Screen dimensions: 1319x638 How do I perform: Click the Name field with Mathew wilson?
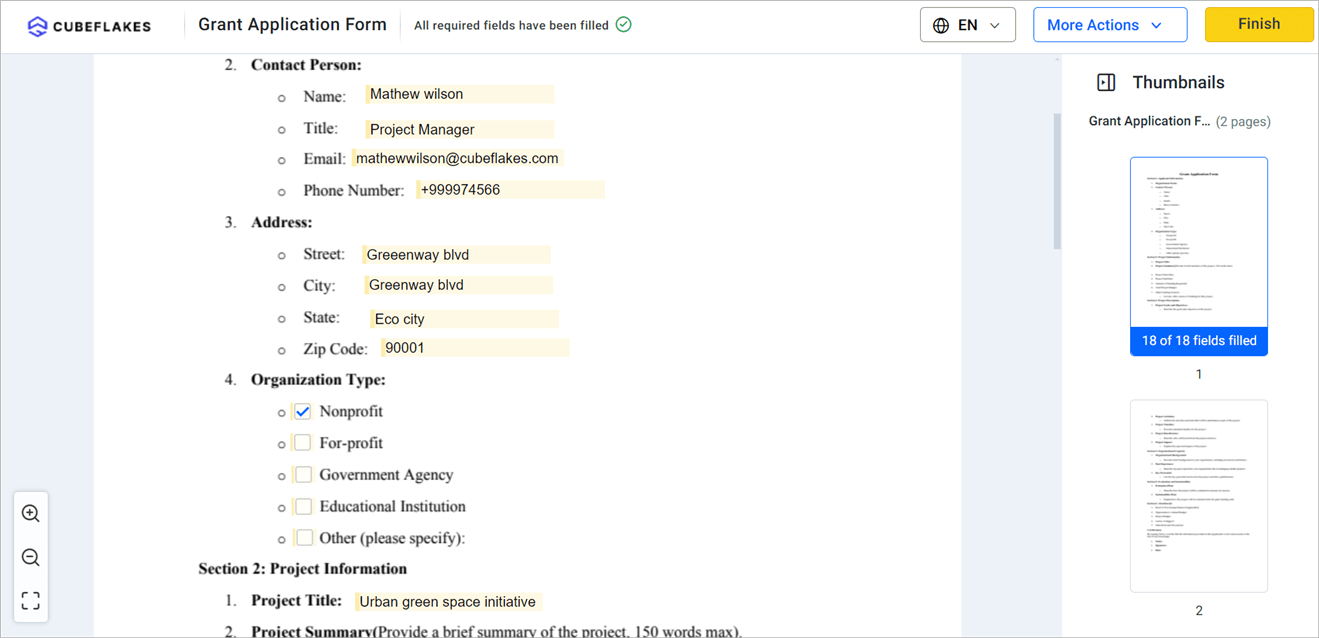point(459,94)
